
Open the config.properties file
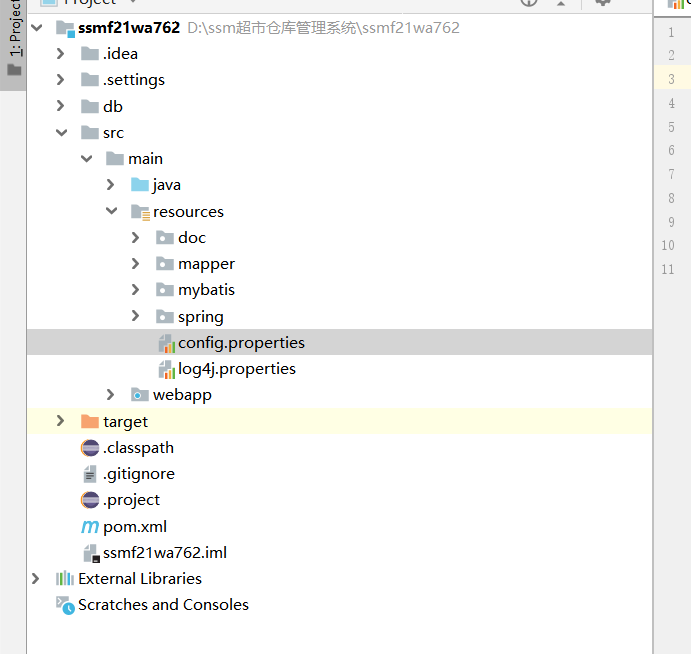coord(240,343)
